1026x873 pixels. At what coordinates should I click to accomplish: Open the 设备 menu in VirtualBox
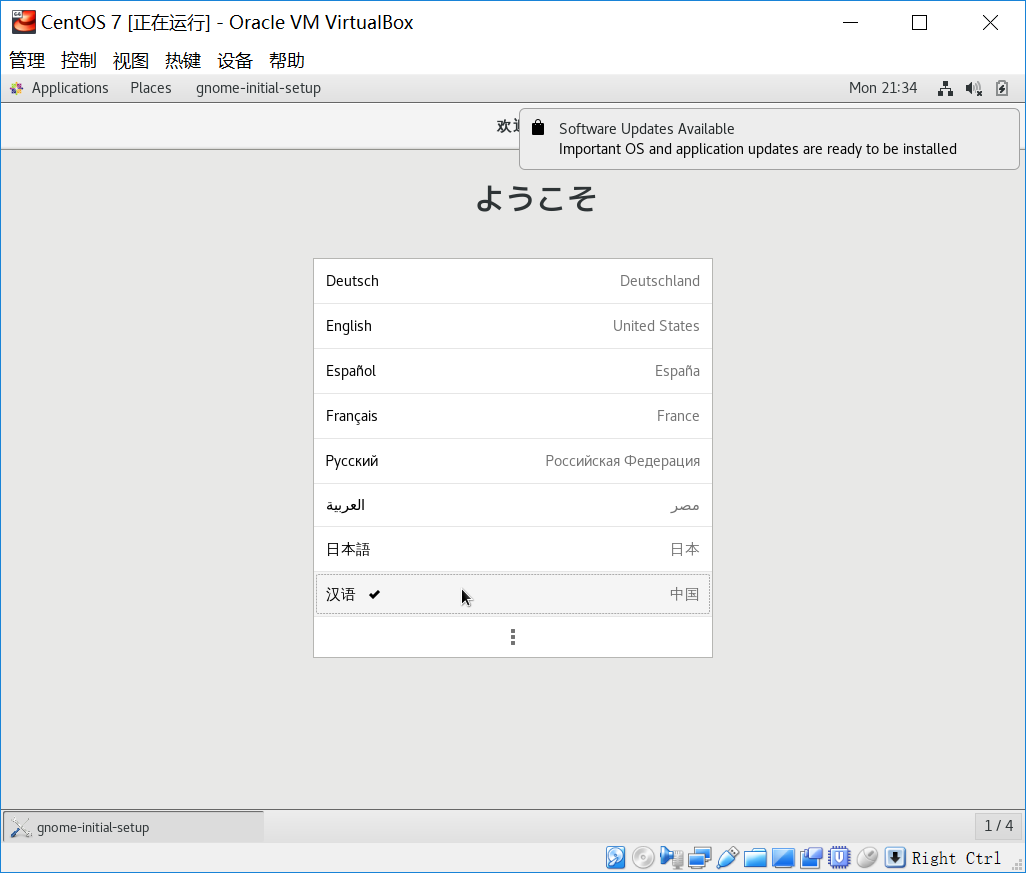(x=233, y=60)
